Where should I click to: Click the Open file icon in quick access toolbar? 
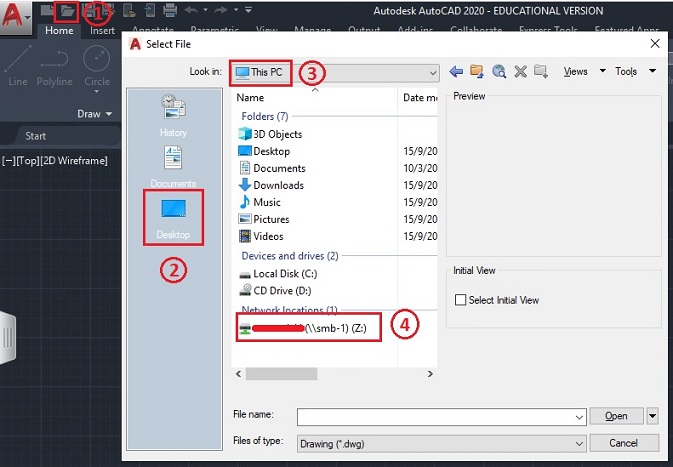coord(66,12)
